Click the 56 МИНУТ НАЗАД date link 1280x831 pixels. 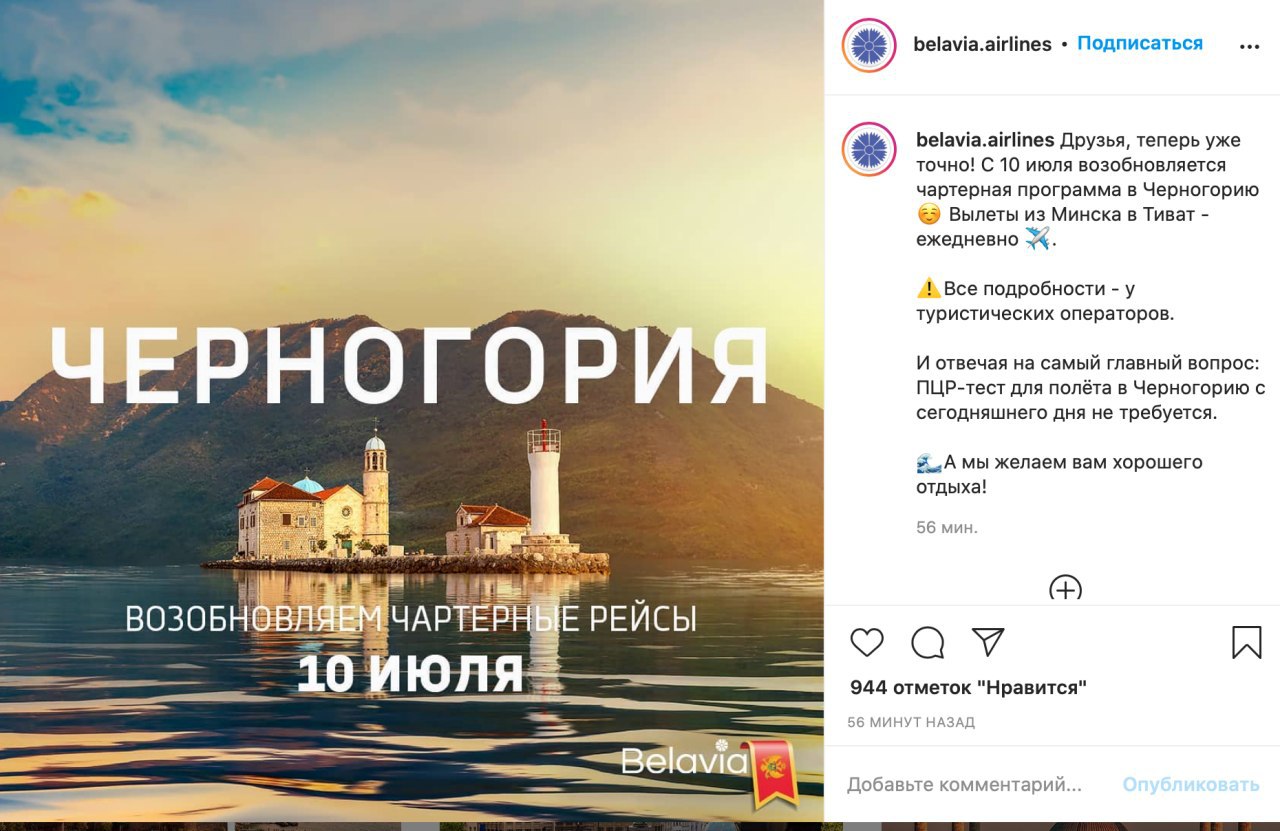point(911,722)
